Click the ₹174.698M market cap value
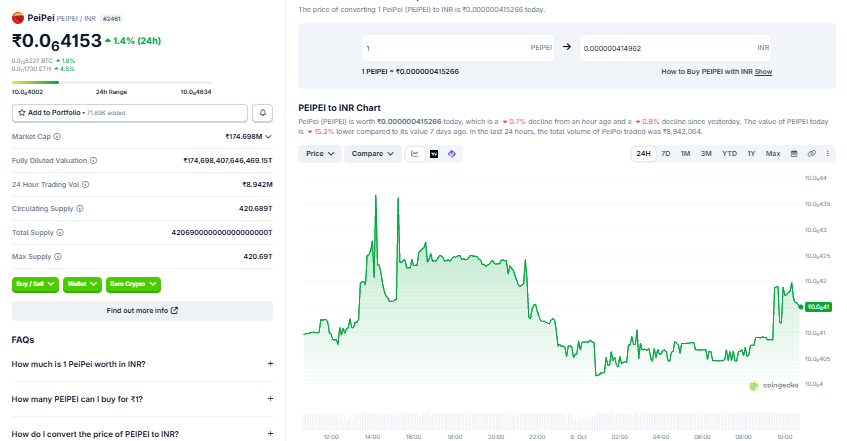The height and width of the screenshot is (441, 847). pyautogui.click(x=244, y=137)
